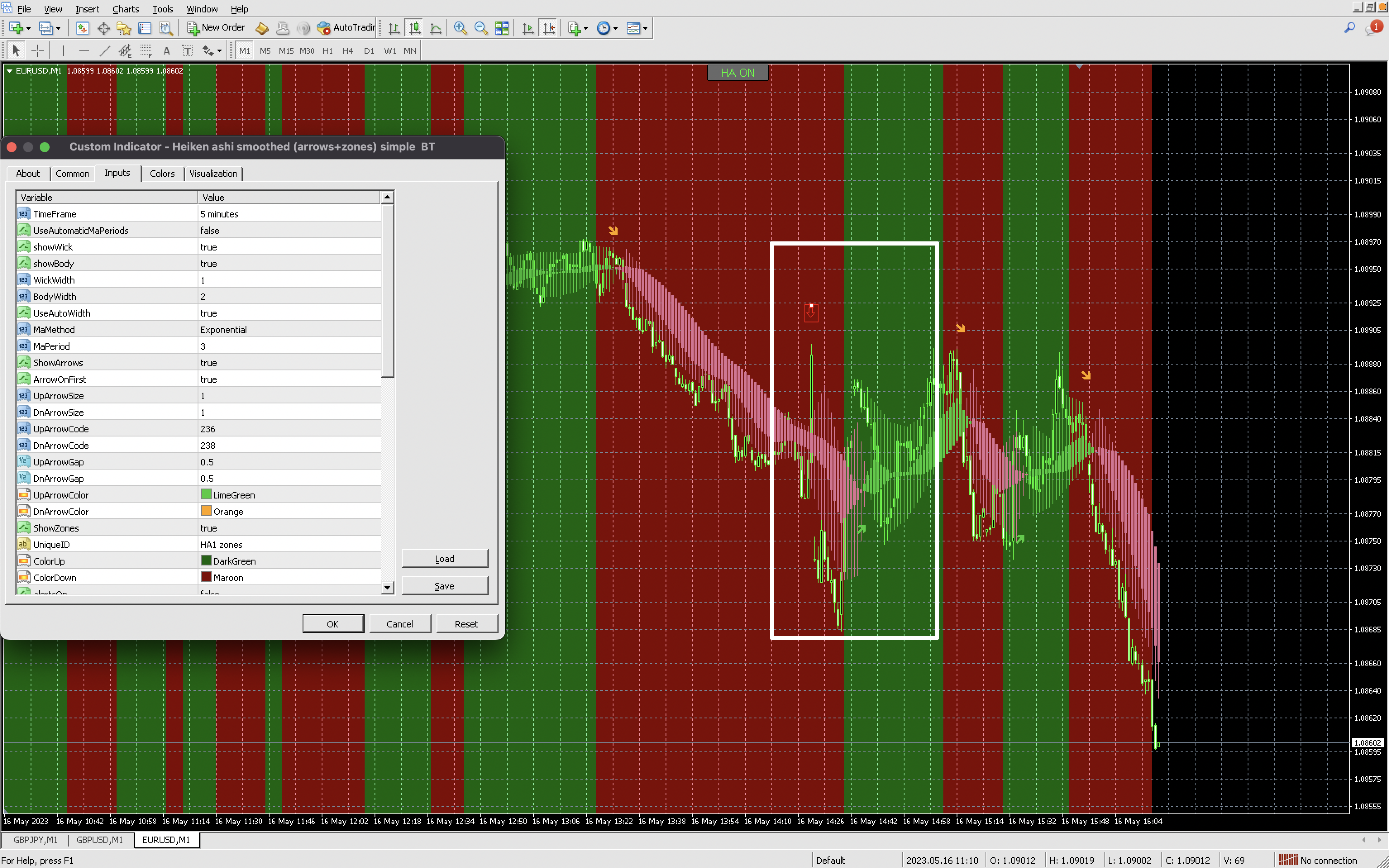Select the Draw Trendline tool
Image resolution: width=1389 pixels, height=868 pixels.
(x=105, y=50)
